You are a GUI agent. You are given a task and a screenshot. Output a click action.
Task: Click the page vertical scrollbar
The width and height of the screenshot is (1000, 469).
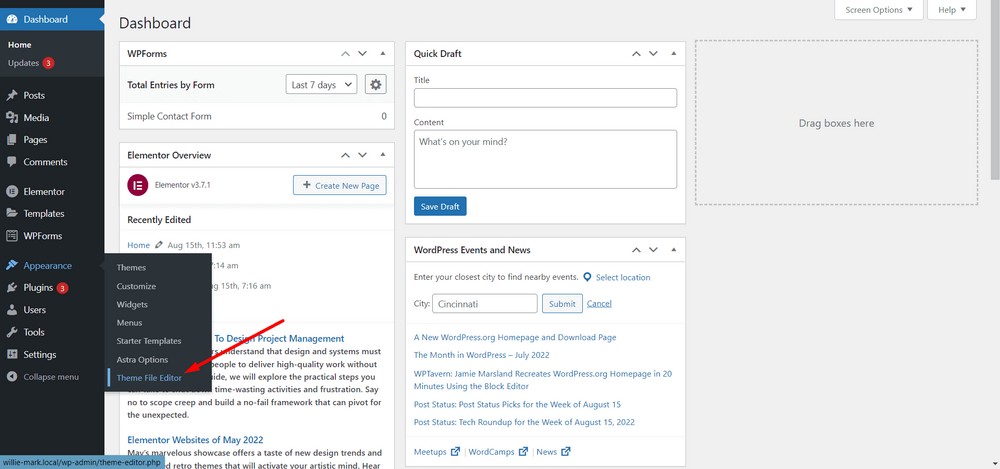pos(995,89)
